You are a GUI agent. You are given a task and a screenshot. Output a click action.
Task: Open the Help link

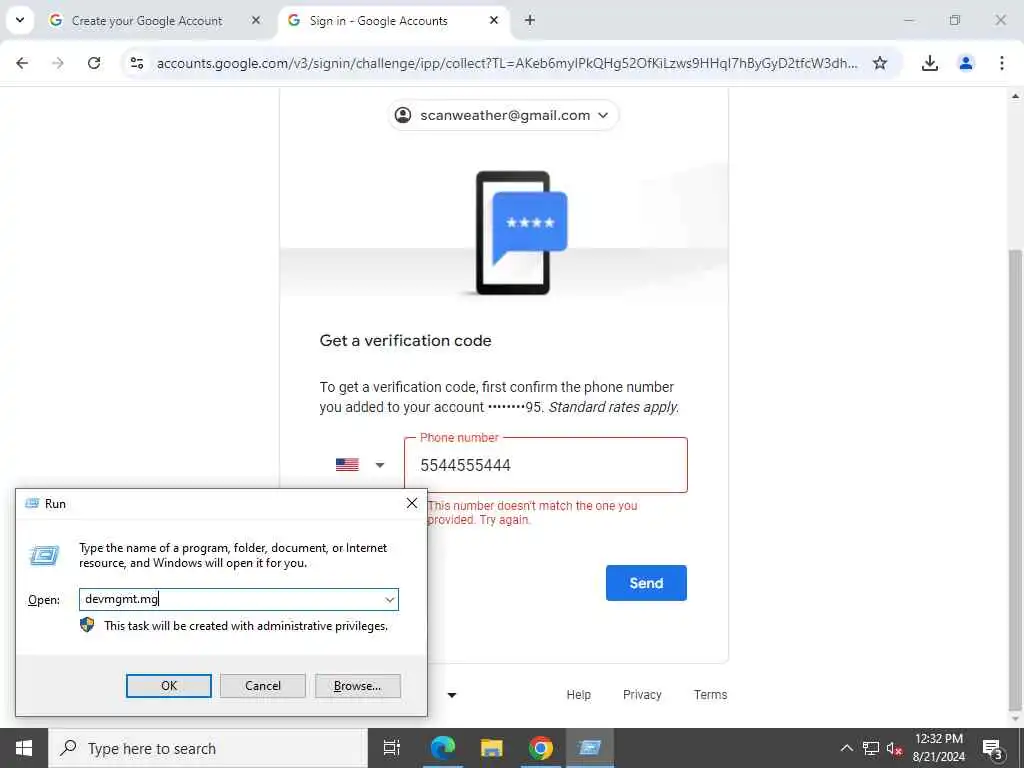(579, 694)
